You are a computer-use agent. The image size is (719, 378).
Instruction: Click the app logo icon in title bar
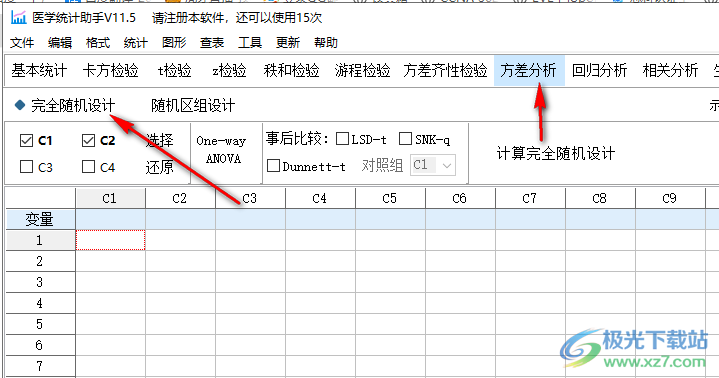click(19, 18)
